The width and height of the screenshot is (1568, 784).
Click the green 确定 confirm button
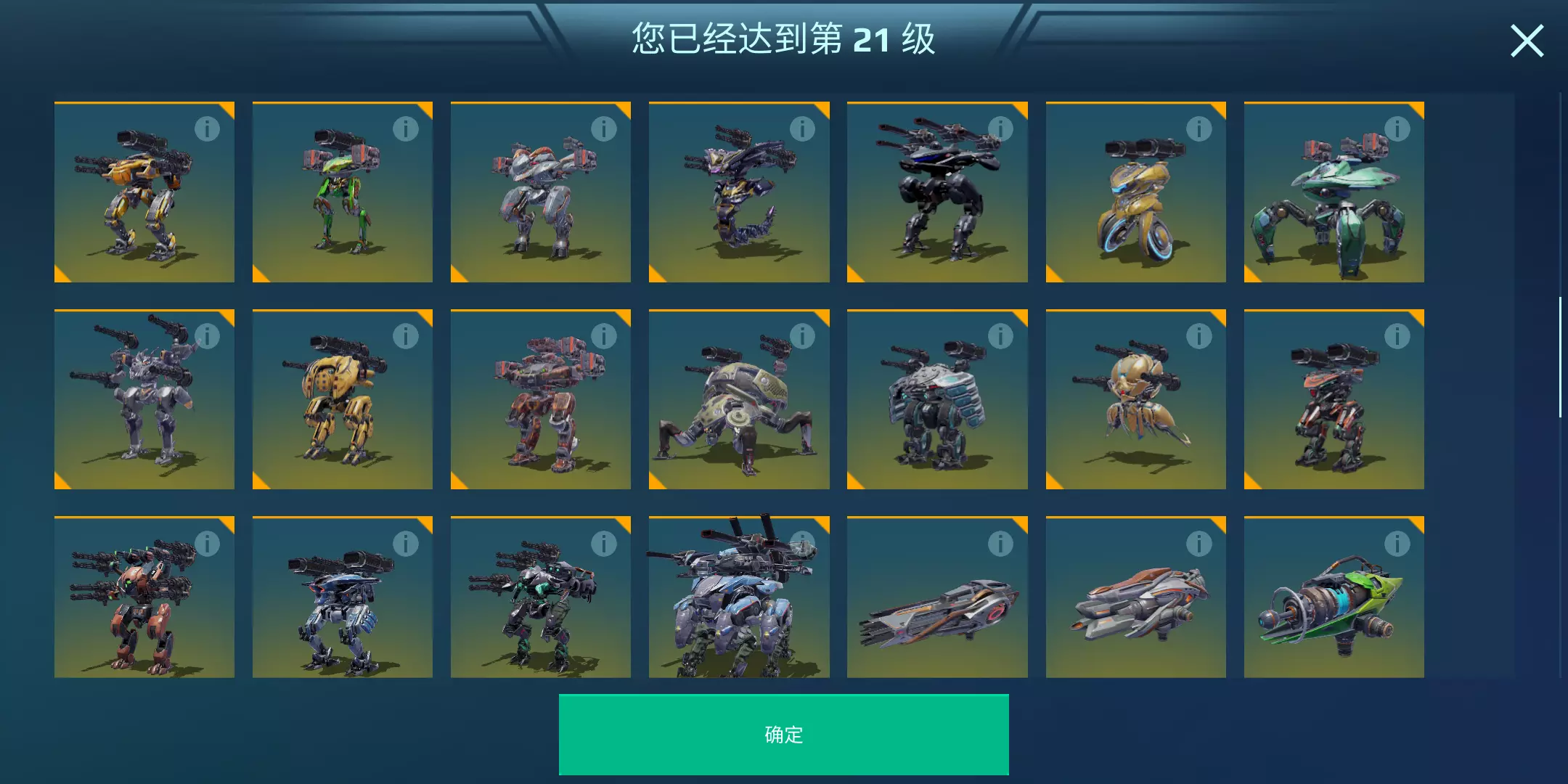pyautogui.click(x=783, y=735)
